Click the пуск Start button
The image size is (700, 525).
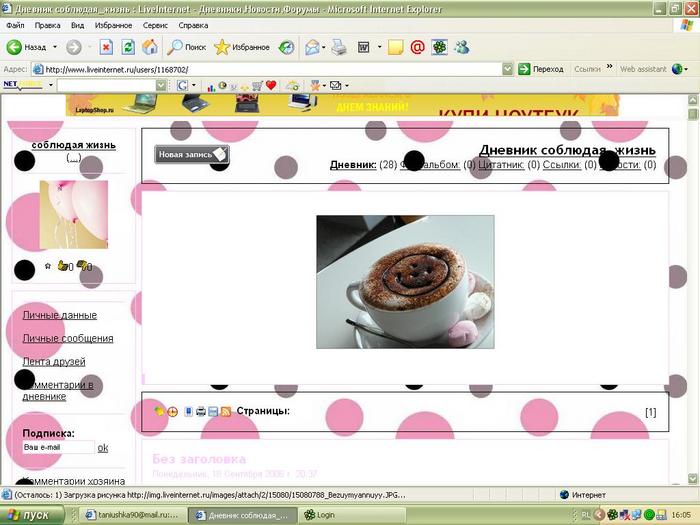(x=32, y=515)
